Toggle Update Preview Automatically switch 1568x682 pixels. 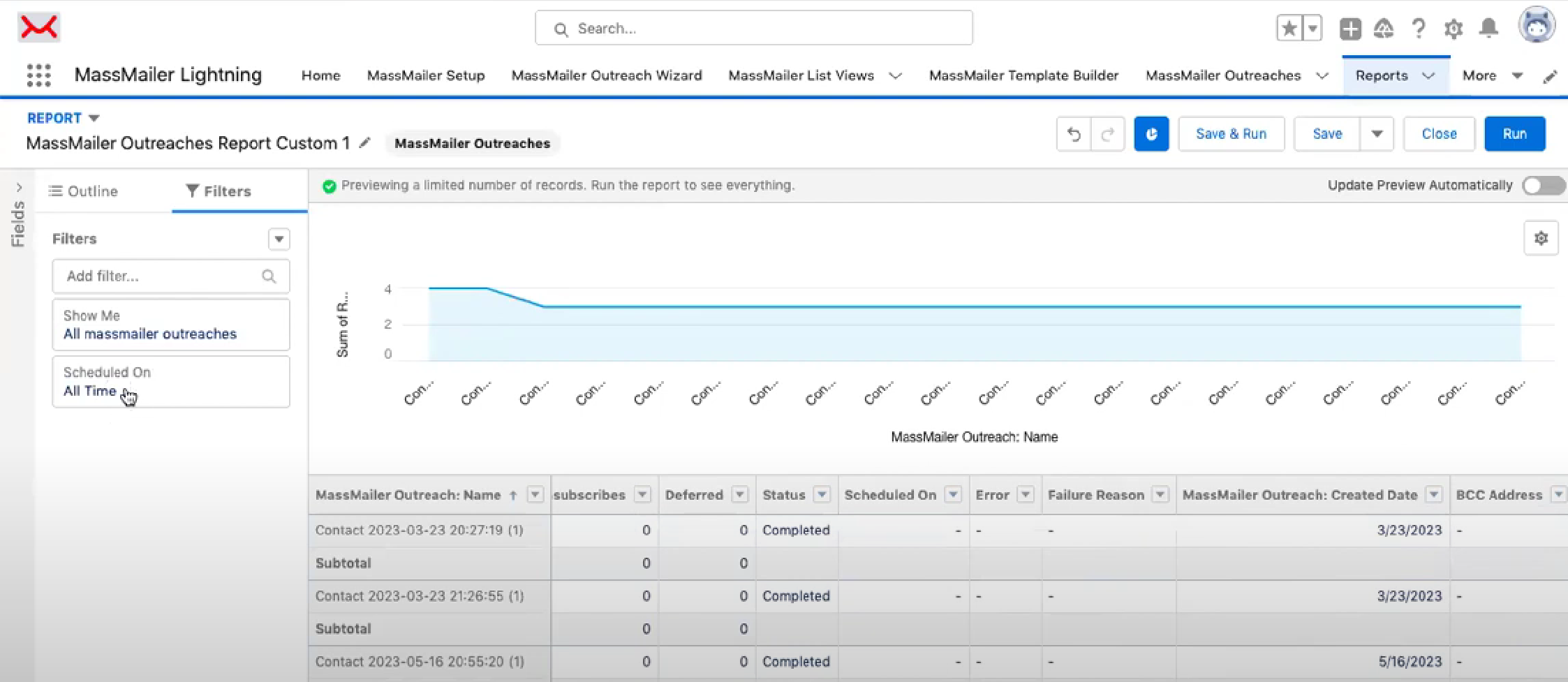[1544, 186]
